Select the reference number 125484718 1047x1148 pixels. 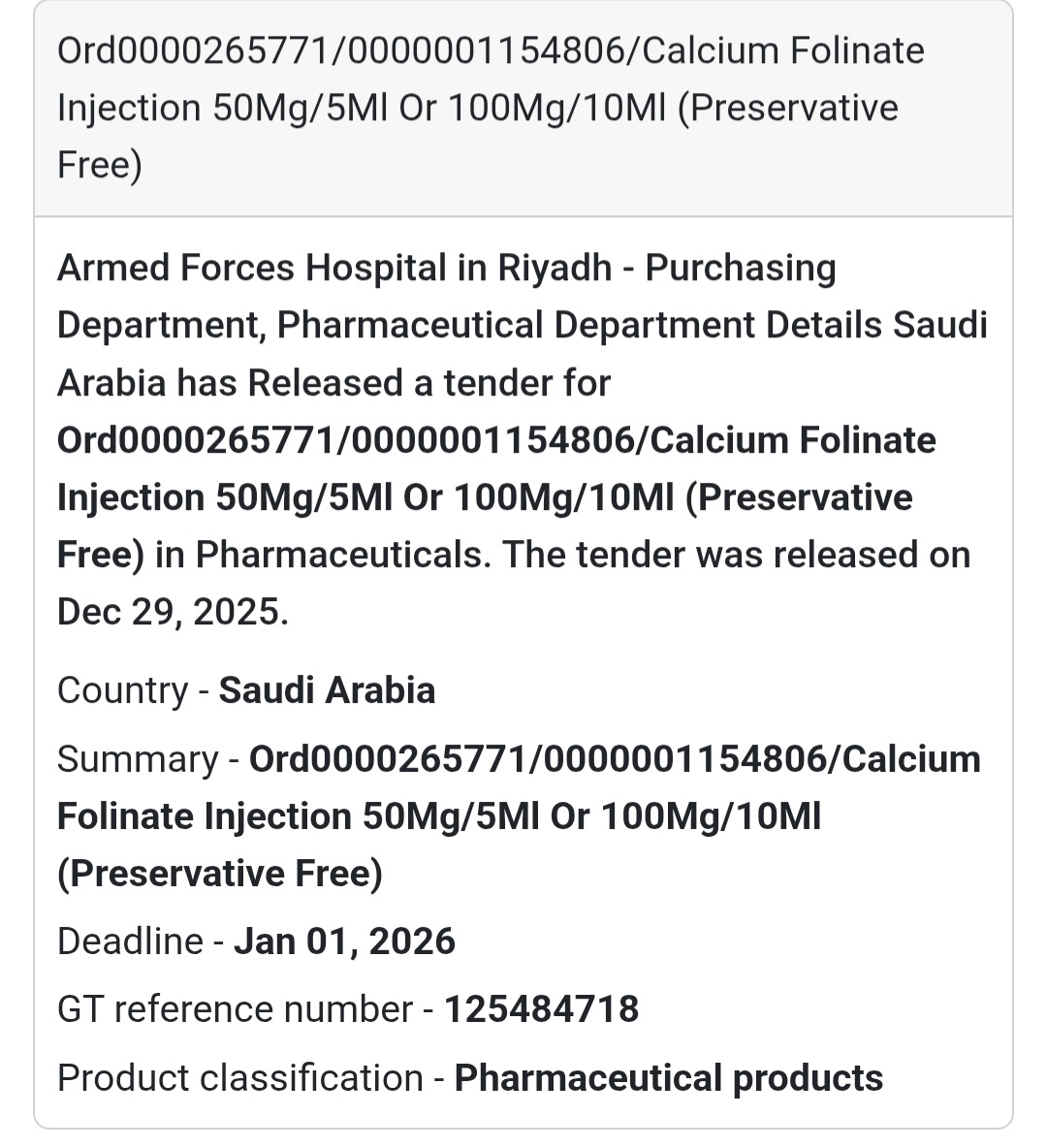(x=541, y=1009)
